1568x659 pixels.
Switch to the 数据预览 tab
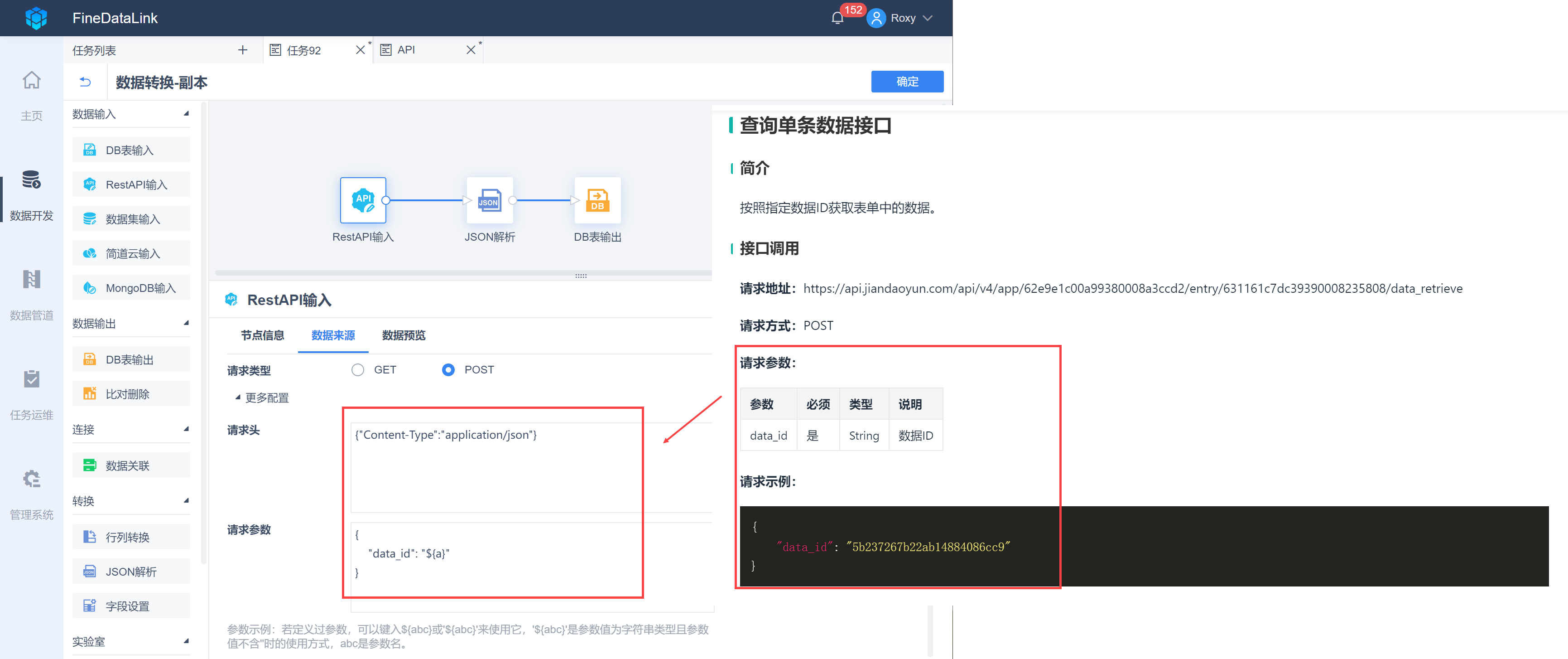[403, 335]
